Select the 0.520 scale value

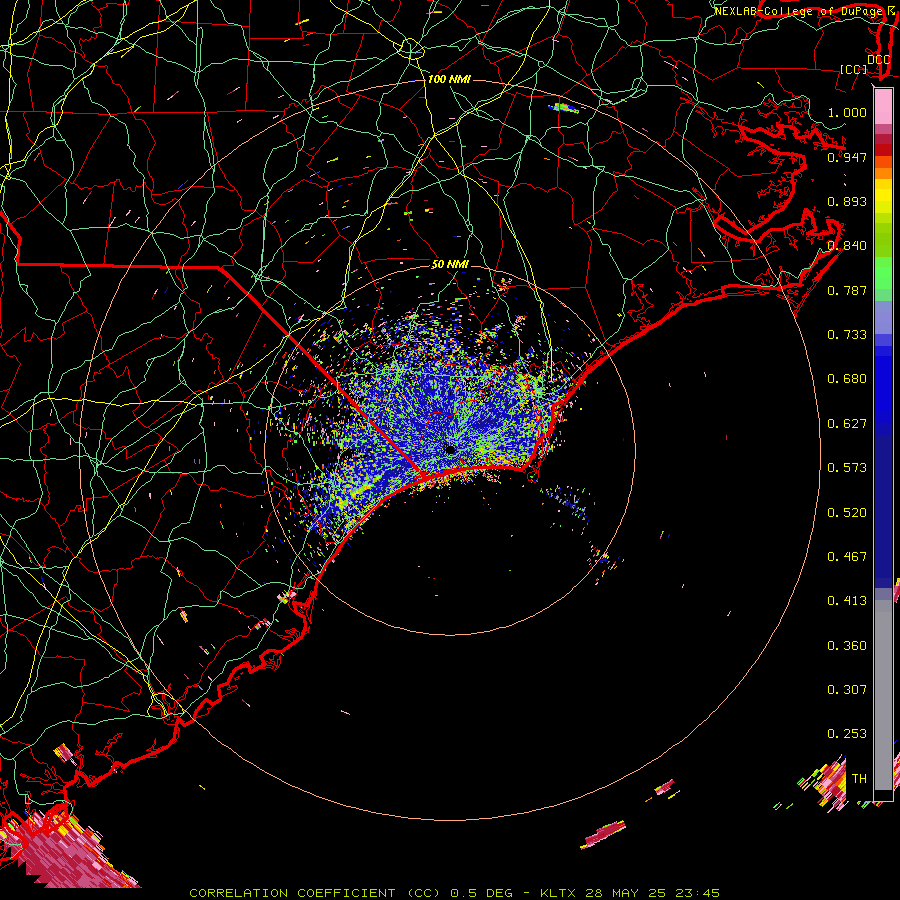click(847, 513)
